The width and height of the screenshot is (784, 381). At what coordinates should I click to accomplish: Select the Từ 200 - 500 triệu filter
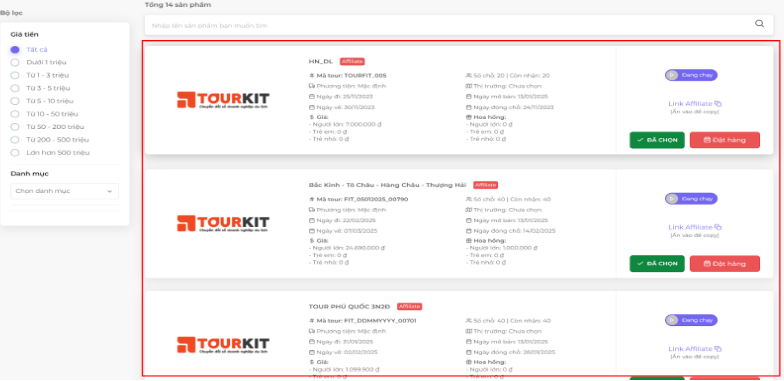pos(15,140)
